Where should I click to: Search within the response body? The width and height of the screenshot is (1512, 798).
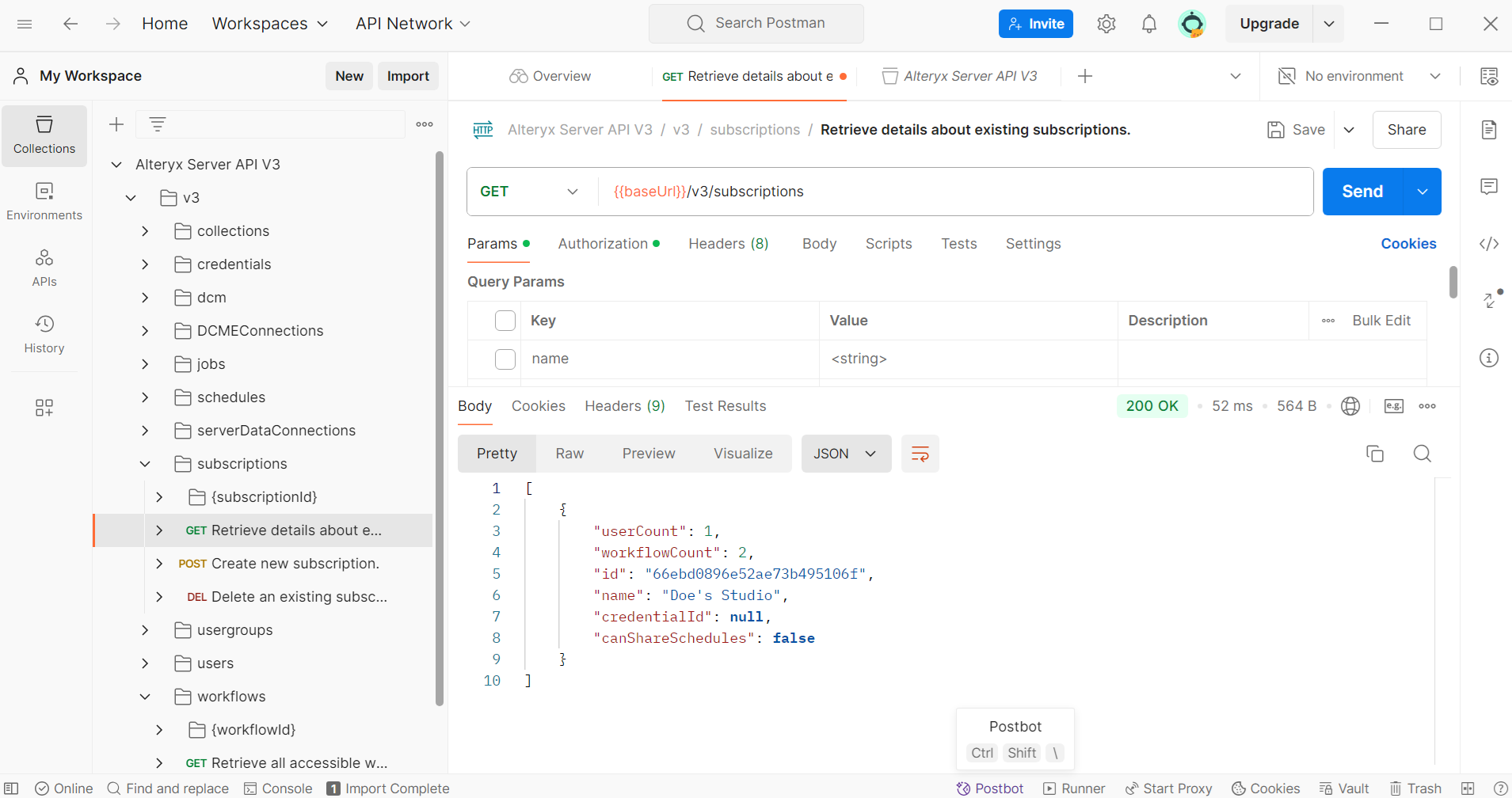click(1422, 454)
